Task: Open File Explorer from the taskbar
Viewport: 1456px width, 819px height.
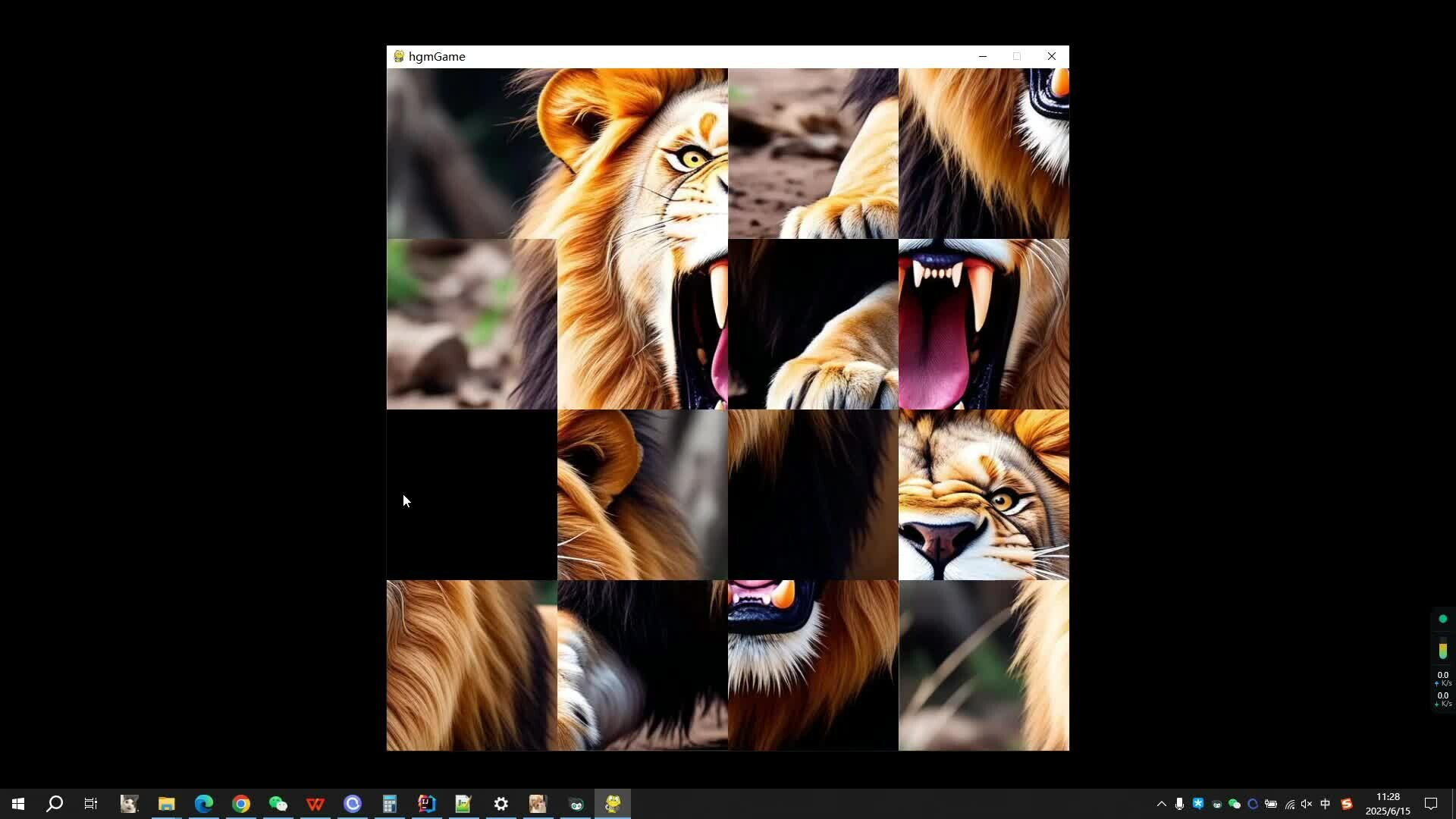Action: coord(167,804)
